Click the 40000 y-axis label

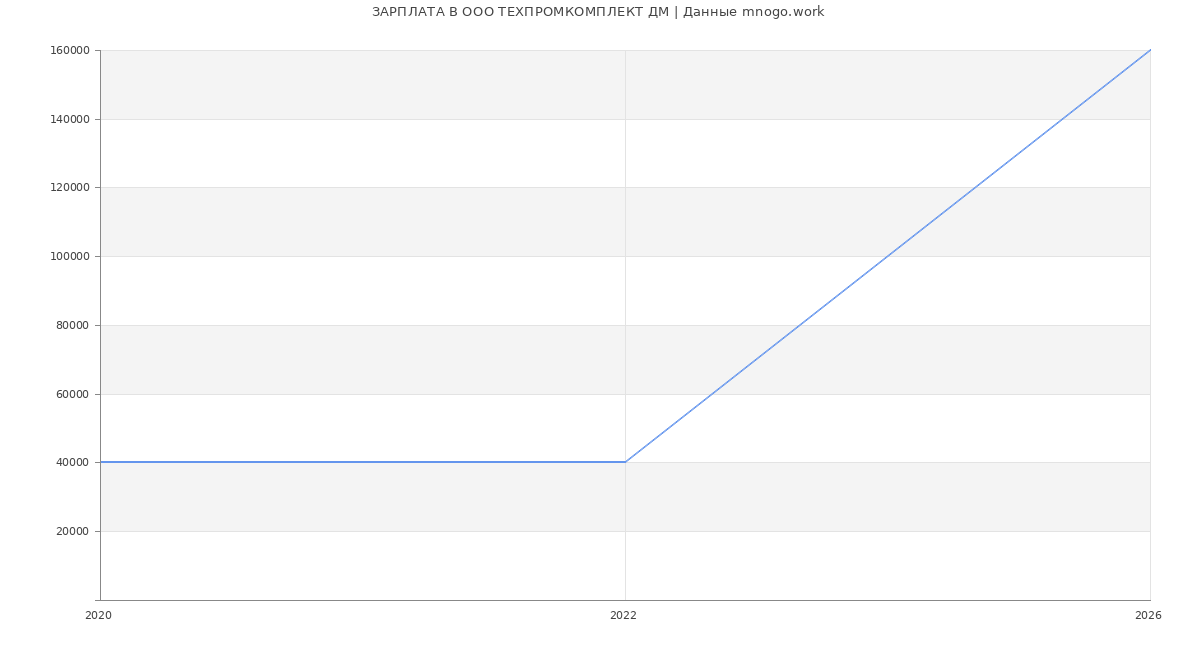72,463
